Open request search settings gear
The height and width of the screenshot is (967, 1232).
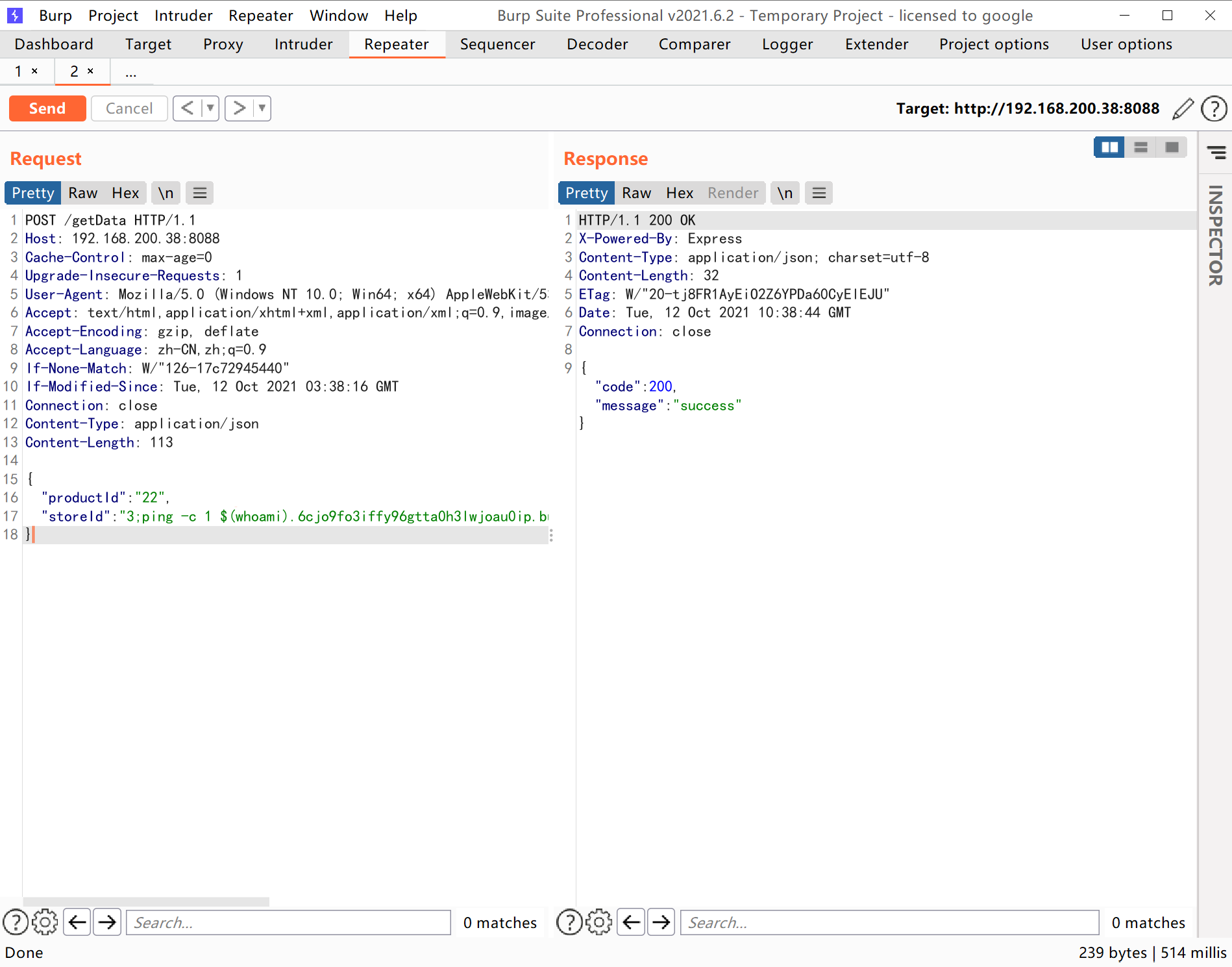(x=45, y=922)
